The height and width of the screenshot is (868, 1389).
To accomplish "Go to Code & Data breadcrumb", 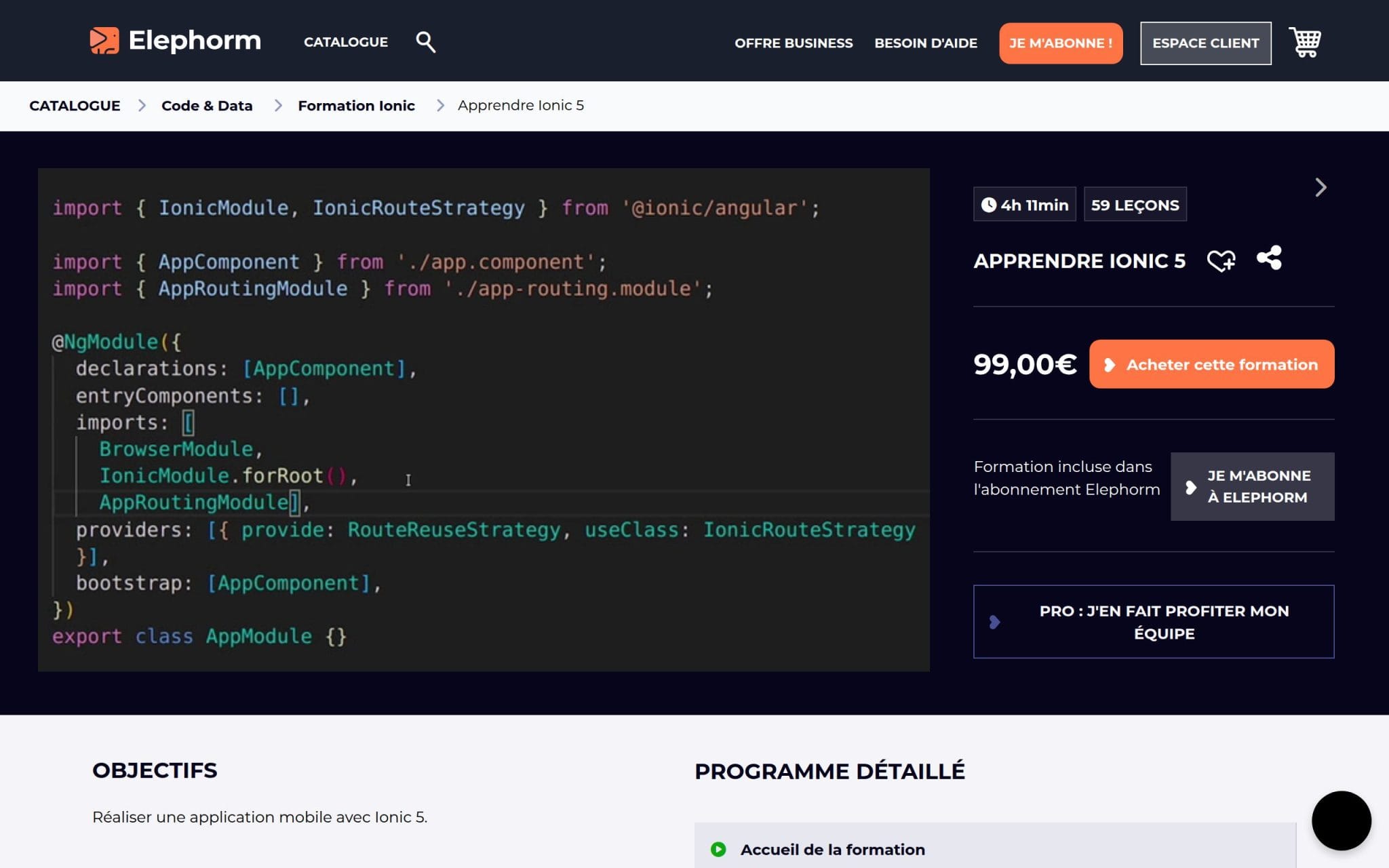I will 207,106.
